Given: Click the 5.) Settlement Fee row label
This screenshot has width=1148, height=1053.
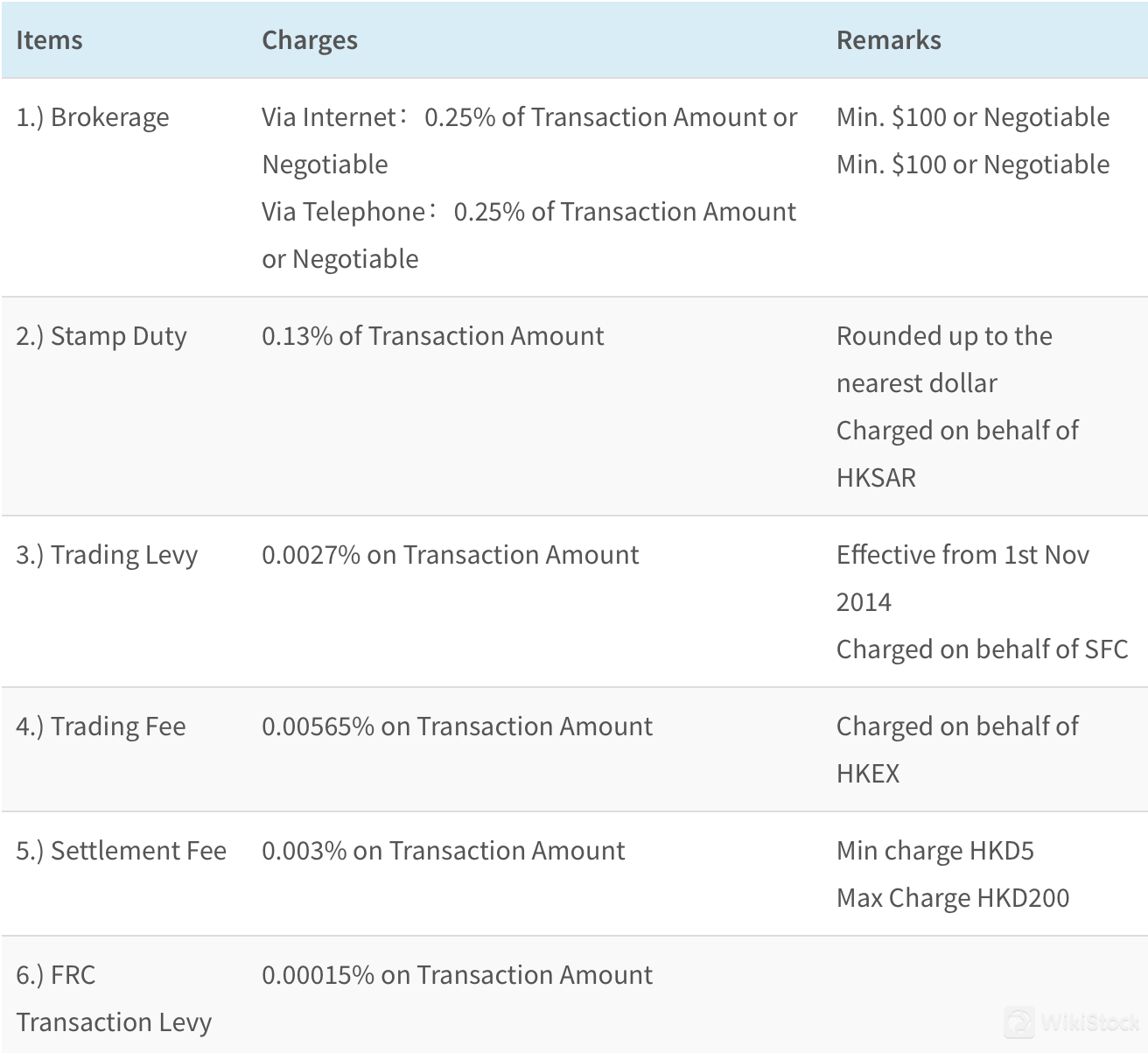Looking at the screenshot, I should point(122,851).
